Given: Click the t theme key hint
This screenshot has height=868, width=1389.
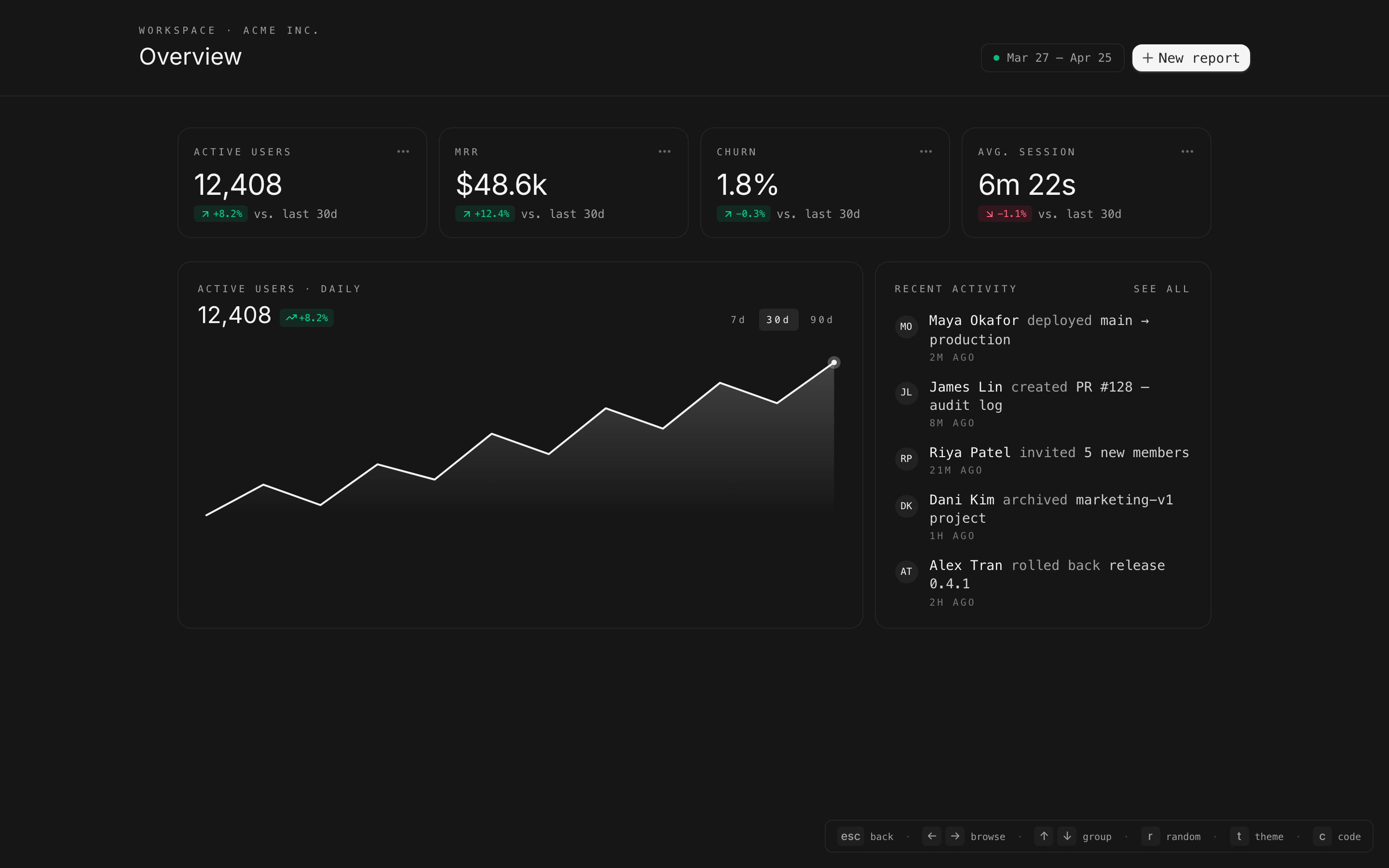Looking at the screenshot, I should pos(1239,836).
